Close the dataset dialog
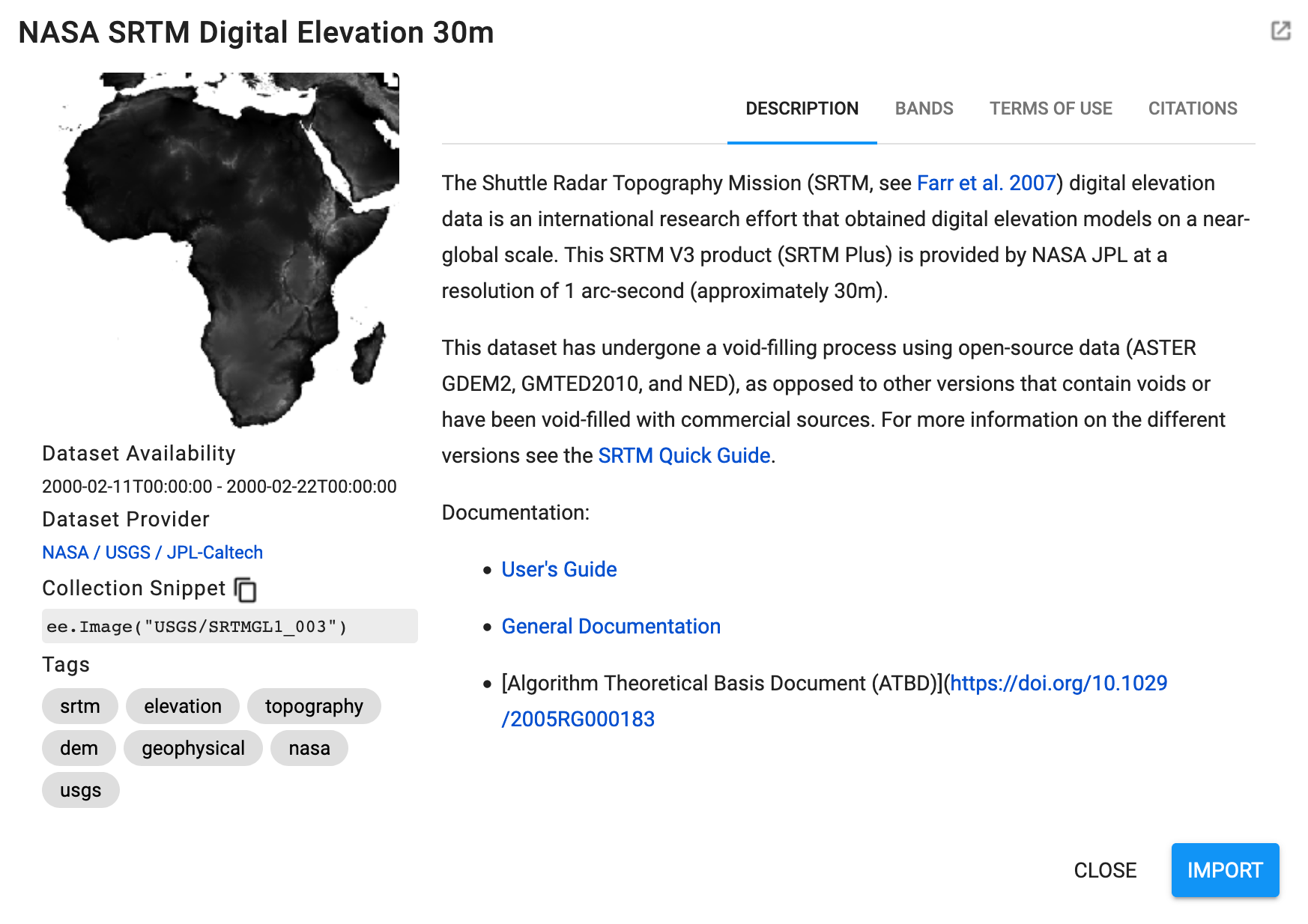This screenshot has height=924, width=1308. coord(1104,870)
